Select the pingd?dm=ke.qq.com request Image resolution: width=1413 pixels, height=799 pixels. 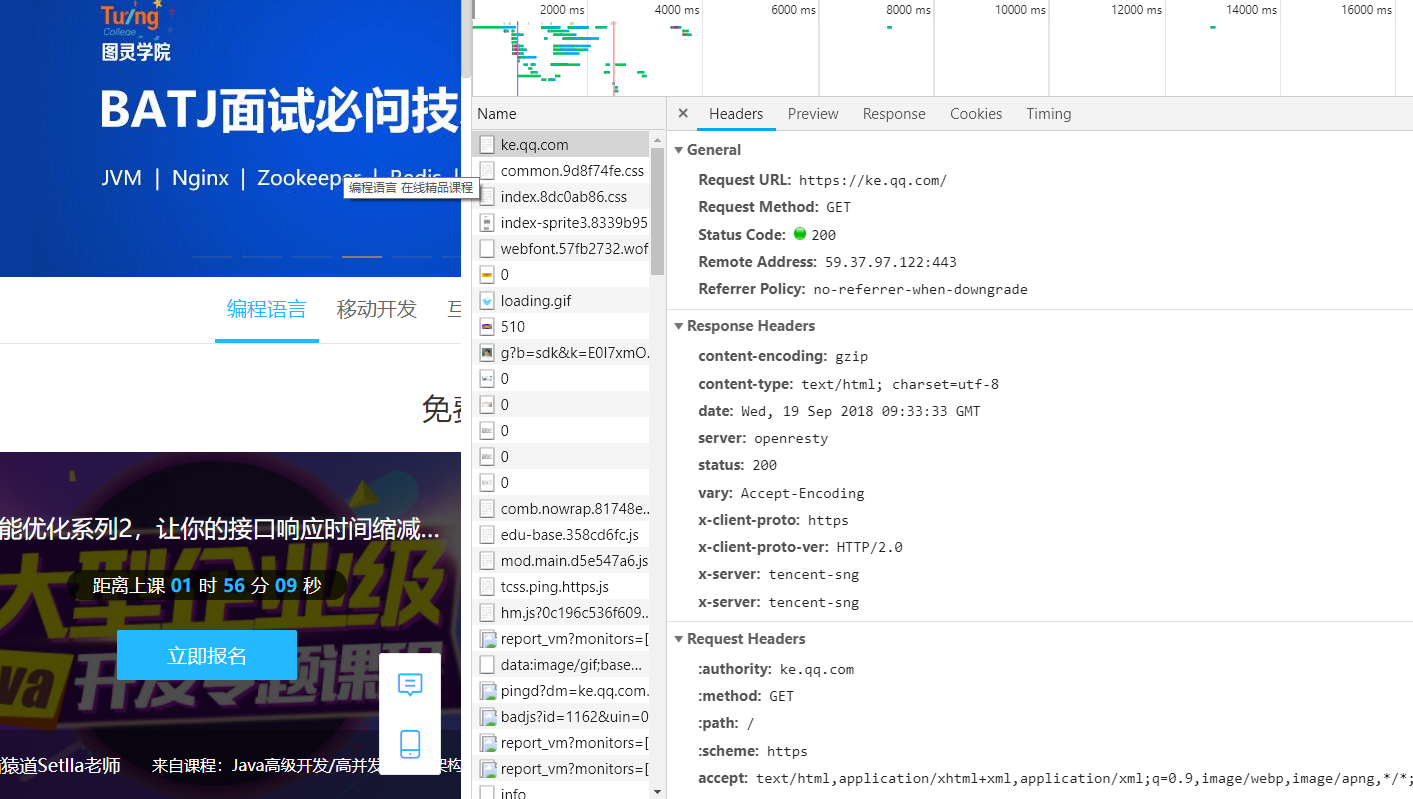click(561, 691)
